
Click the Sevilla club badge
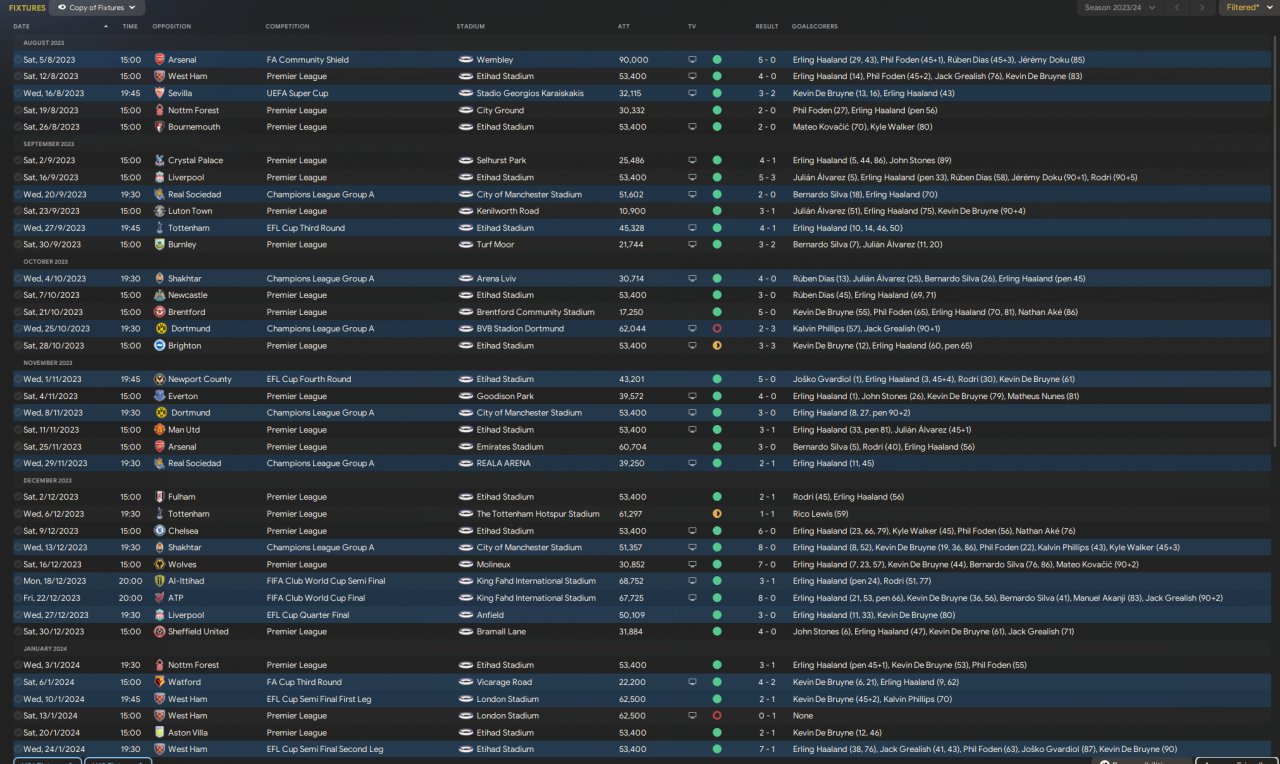pos(160,93)
